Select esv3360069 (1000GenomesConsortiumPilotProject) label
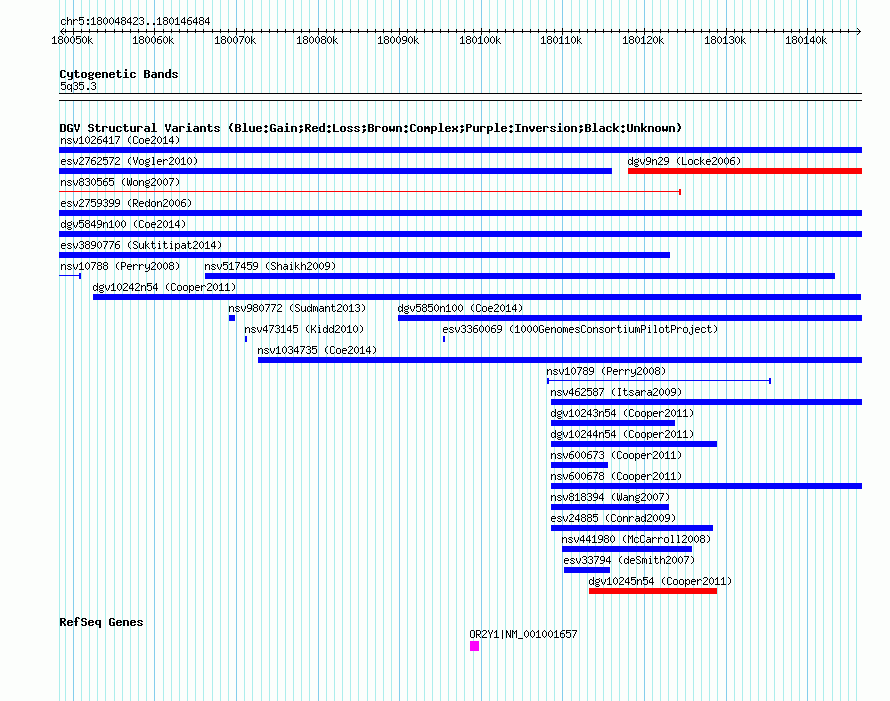 (580, 329)
